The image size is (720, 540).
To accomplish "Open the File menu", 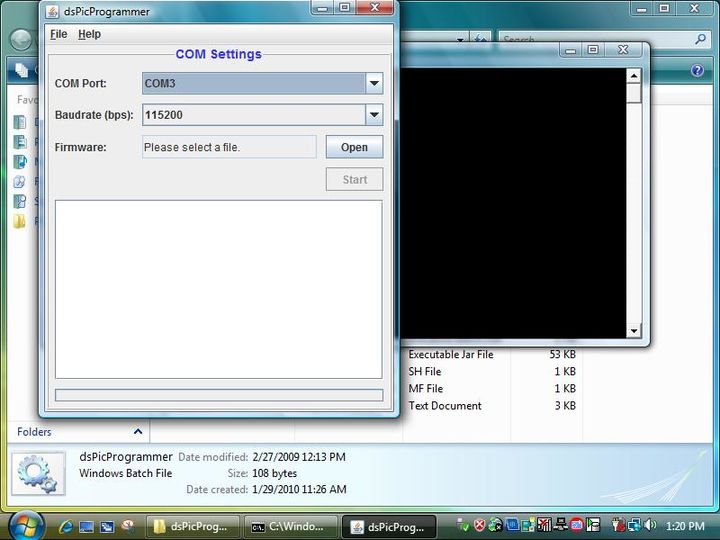I will point(58,34).
